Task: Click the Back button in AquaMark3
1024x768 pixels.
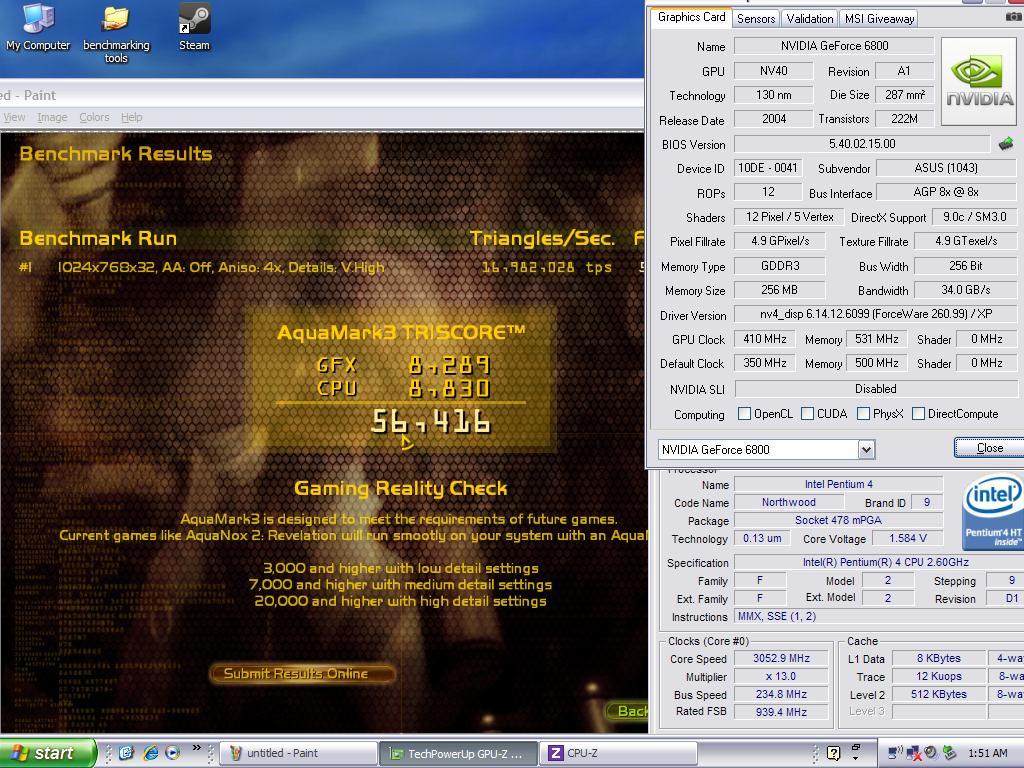Action: tap(628, 711)
